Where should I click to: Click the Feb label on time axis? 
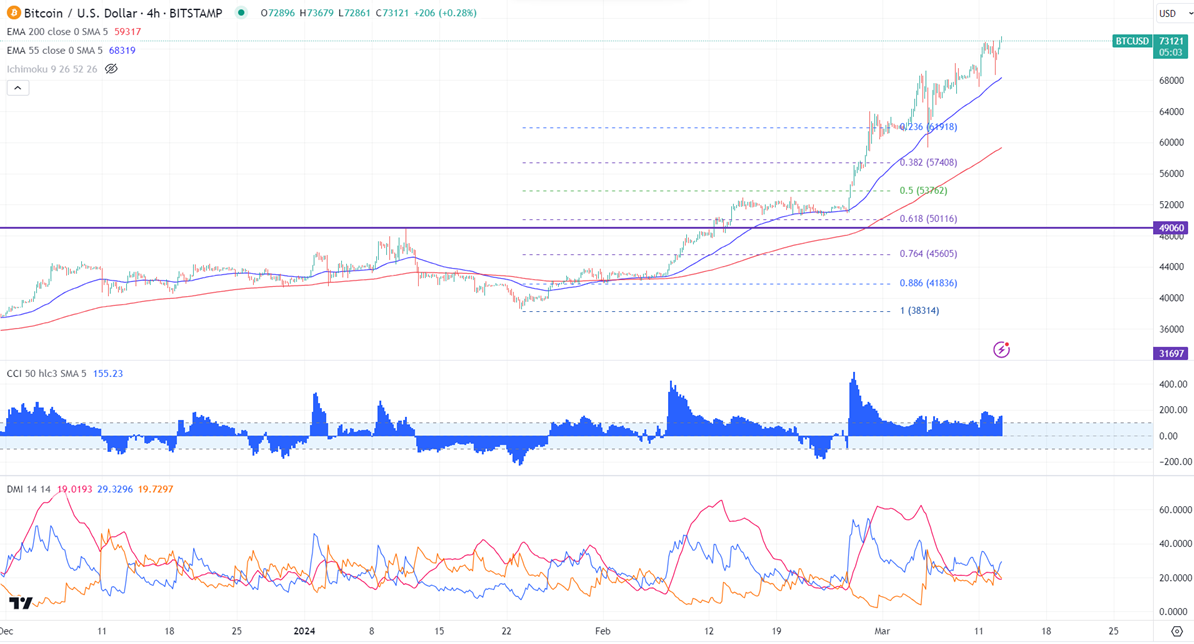603,631
